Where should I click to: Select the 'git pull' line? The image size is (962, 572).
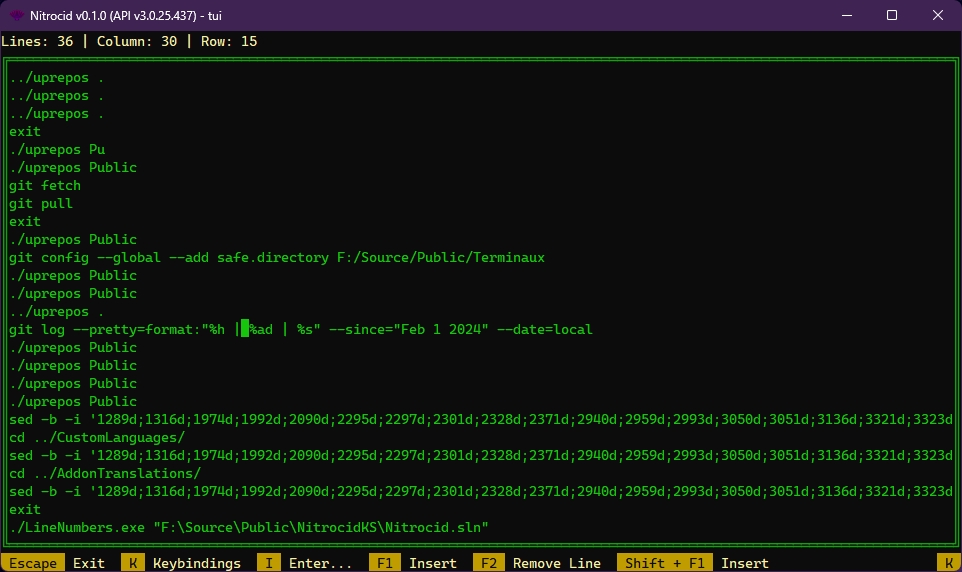(41, 203)
